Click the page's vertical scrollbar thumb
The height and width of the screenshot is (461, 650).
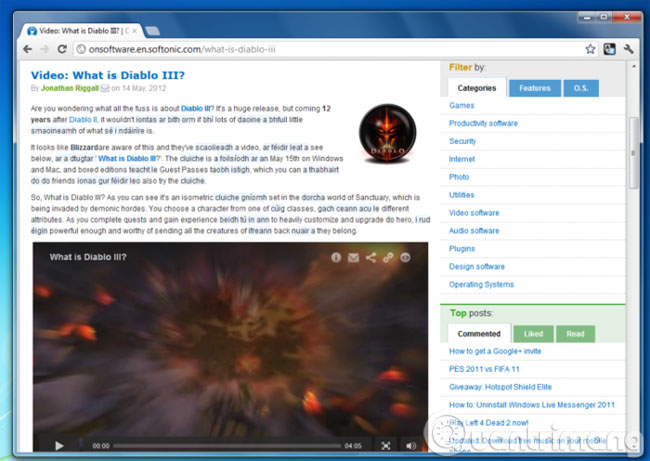pyautogui.click(x=633, y=153)
